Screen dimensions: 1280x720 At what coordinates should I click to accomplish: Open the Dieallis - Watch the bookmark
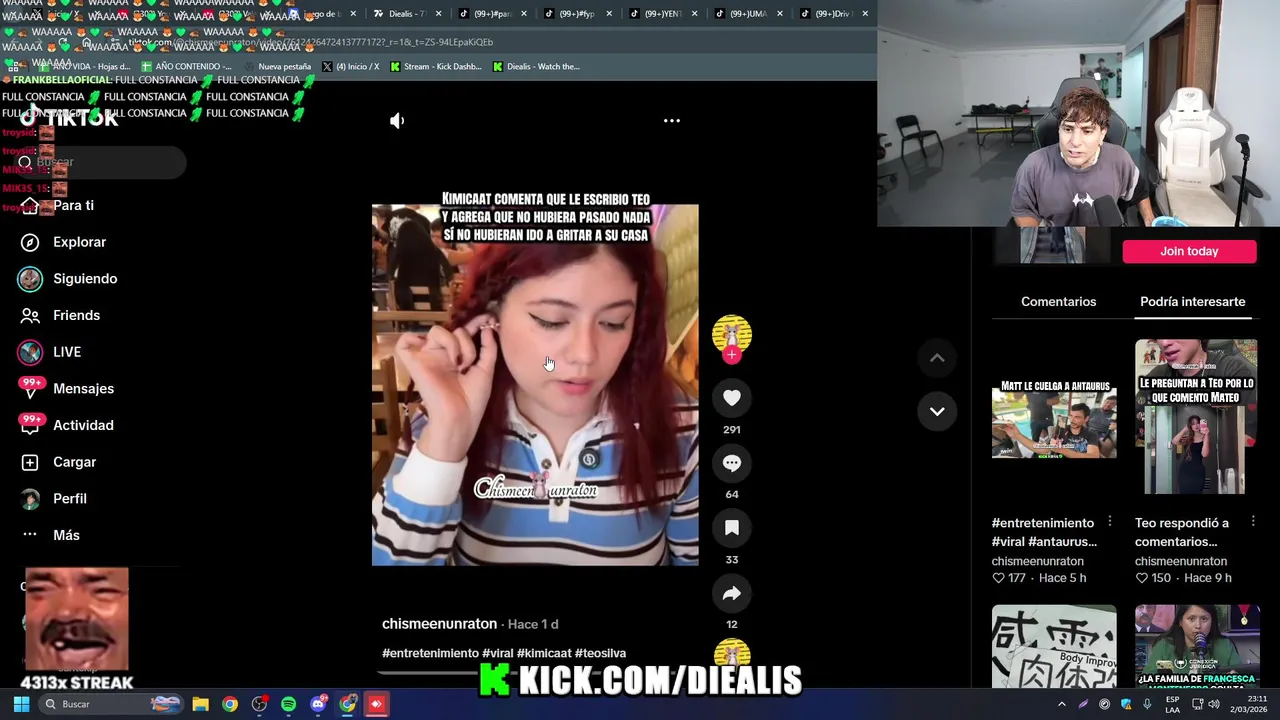click(x=536, y=67)
